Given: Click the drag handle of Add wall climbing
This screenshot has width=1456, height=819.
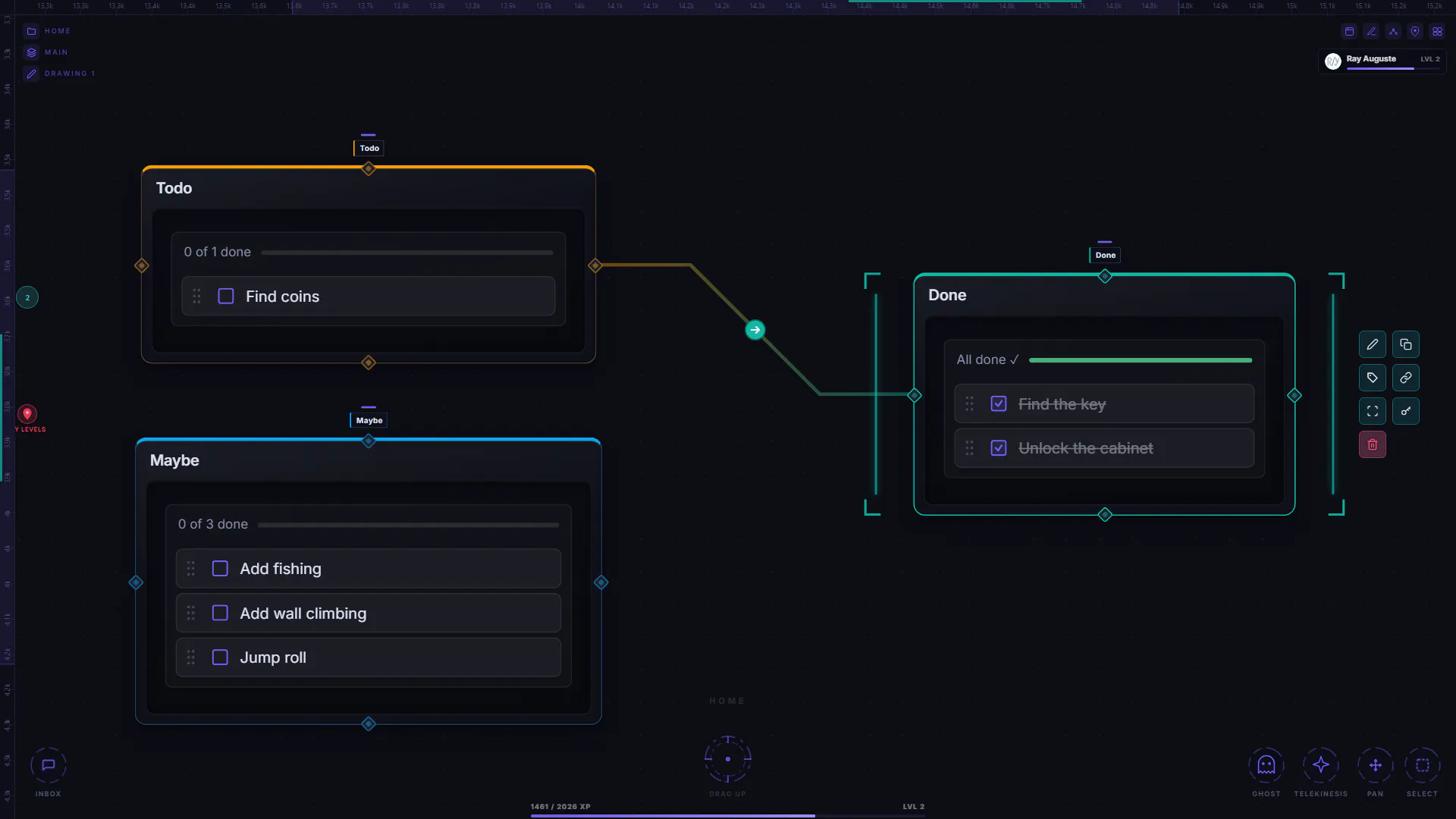Looking at the screenshot, I should (x=191, y=613).
